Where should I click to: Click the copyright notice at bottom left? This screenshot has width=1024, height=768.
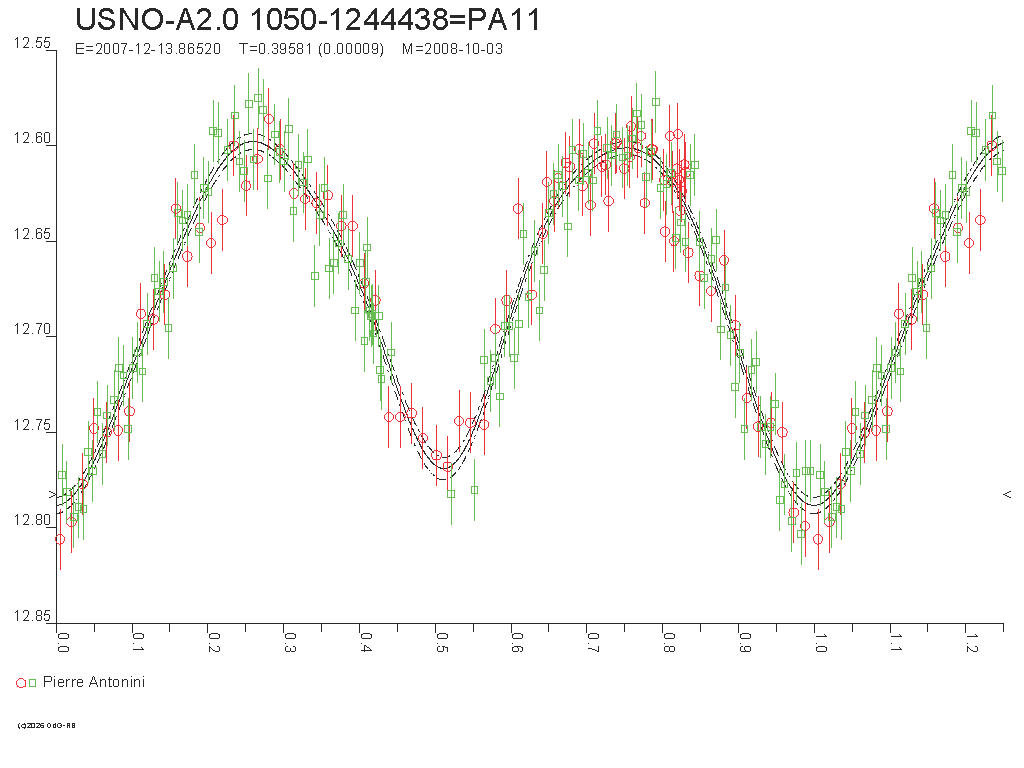(x=46, y=726)
